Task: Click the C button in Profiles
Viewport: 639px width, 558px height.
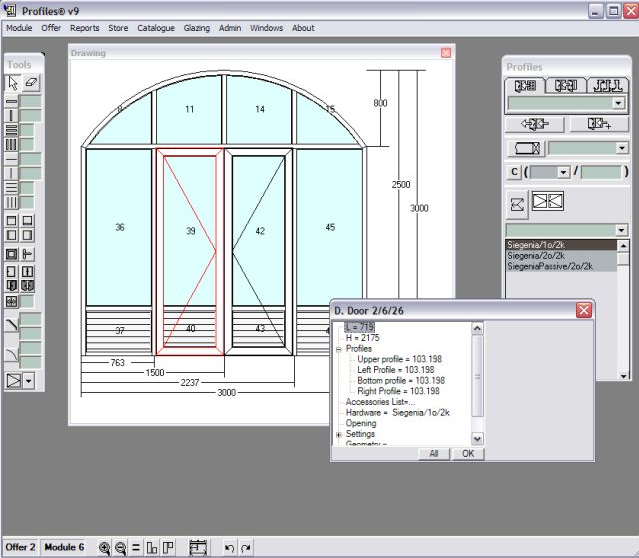Action: [x=514, y=172]
